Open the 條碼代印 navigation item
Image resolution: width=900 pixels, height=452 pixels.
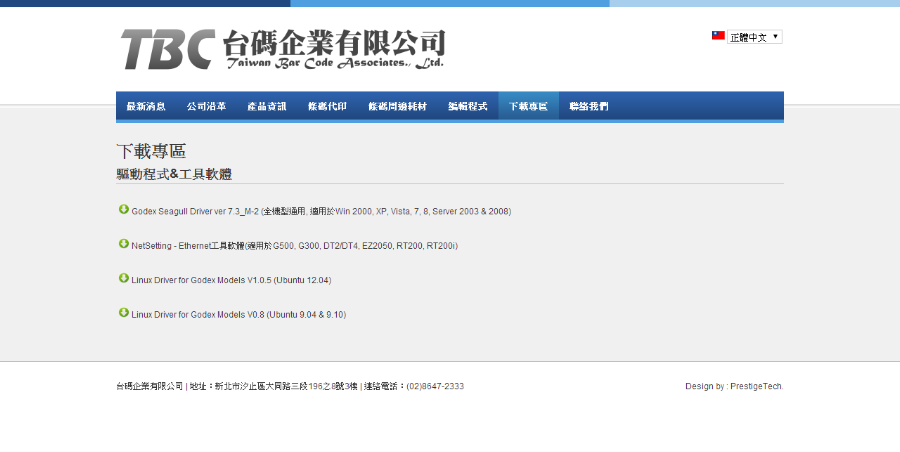point(327,106)
